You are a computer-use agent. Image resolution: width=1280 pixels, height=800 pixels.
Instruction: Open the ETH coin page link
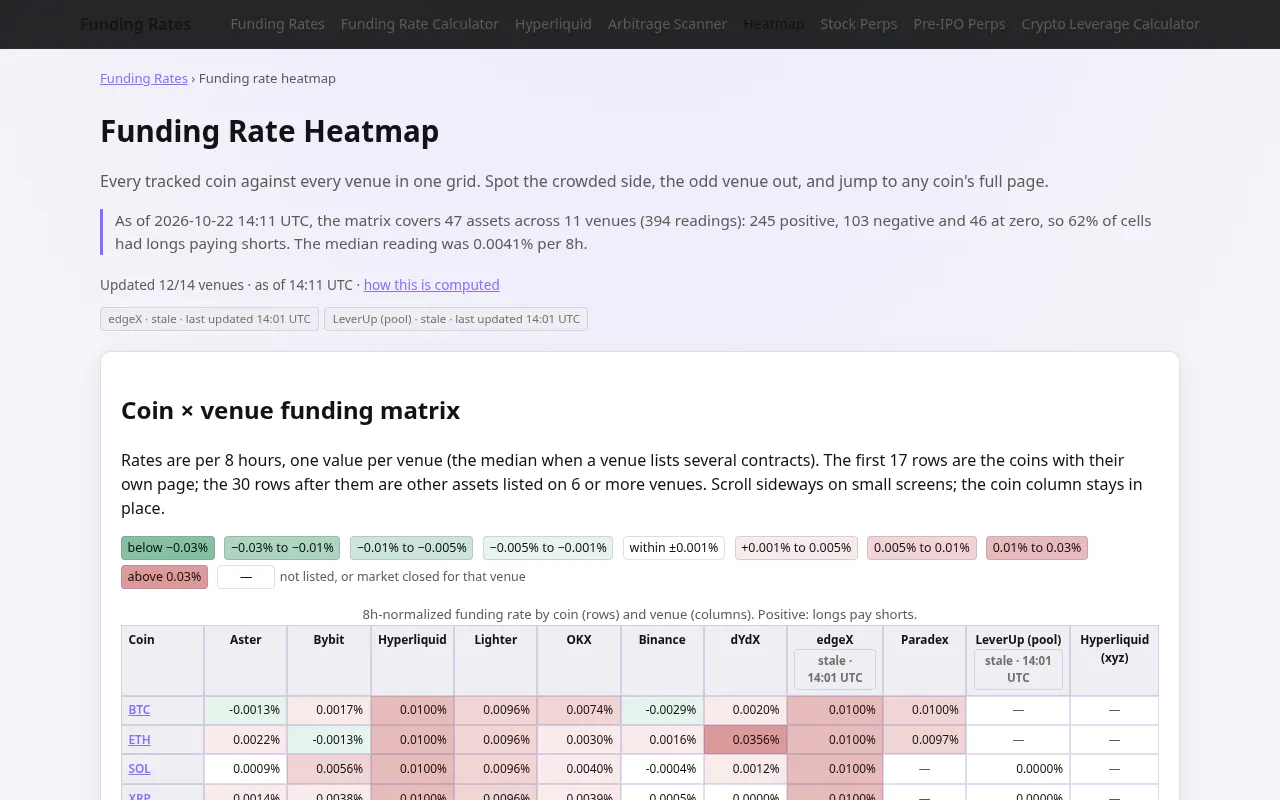click(139, 739)
